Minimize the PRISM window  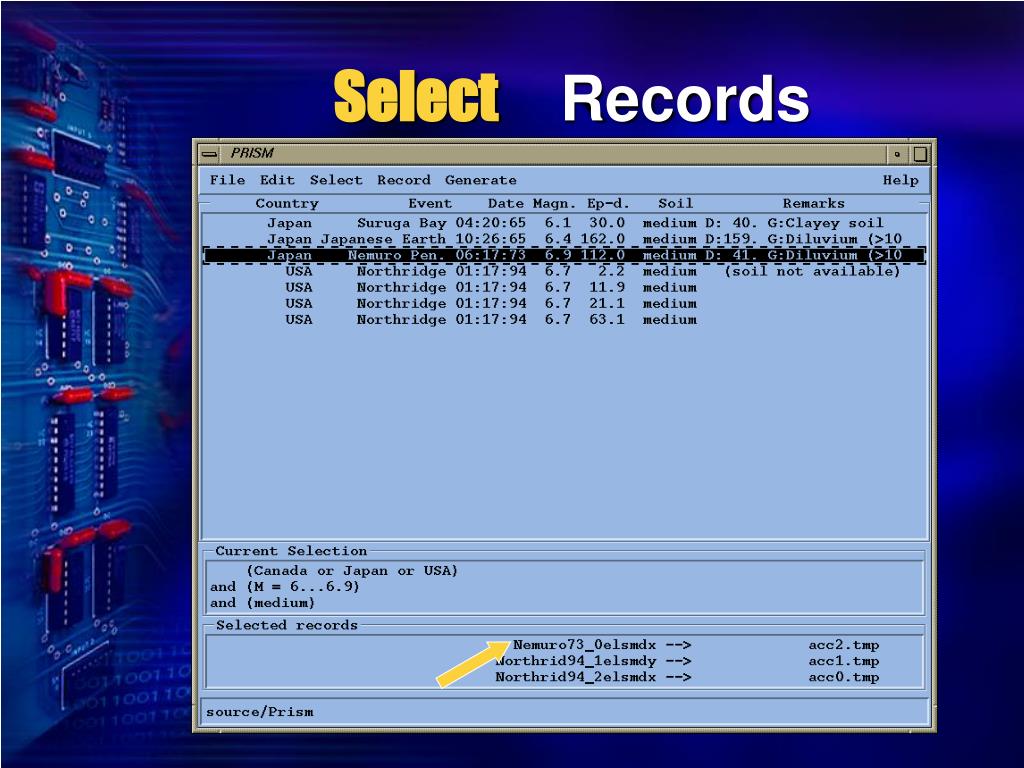click(x=897, y=154)
